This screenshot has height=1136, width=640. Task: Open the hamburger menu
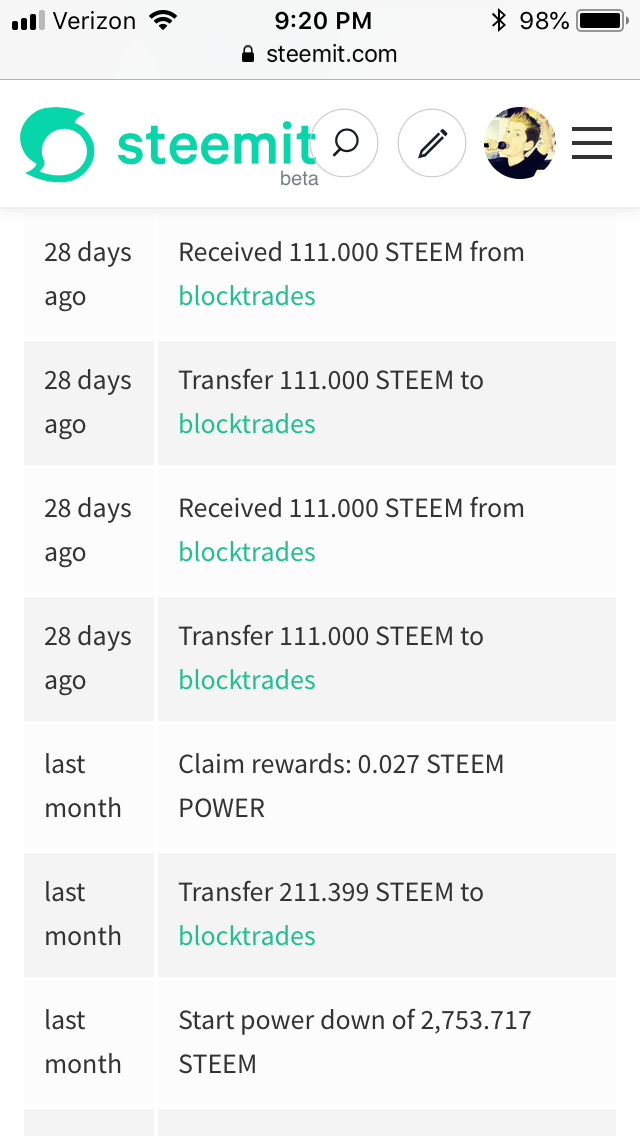point(591,144)
